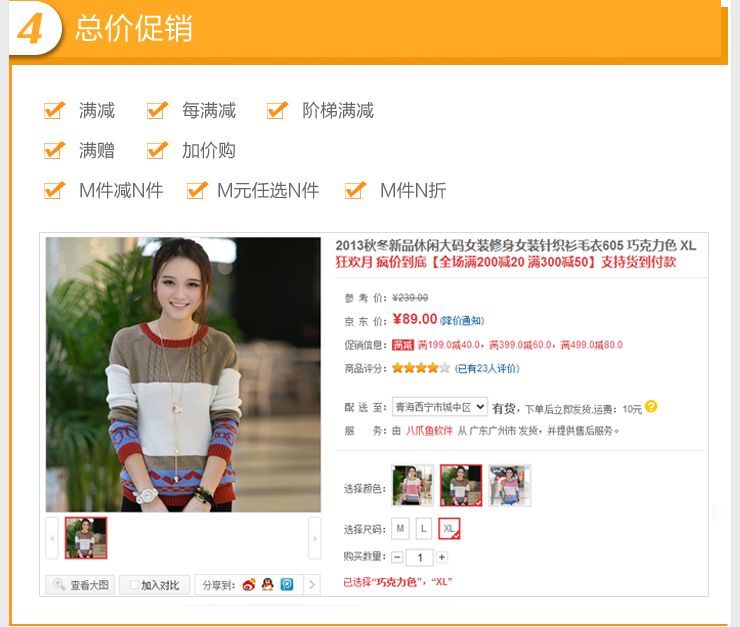Open the 查看大图 button
Image resolution: width=740 pixels, height=627 pixels.
tap(80, 585)
